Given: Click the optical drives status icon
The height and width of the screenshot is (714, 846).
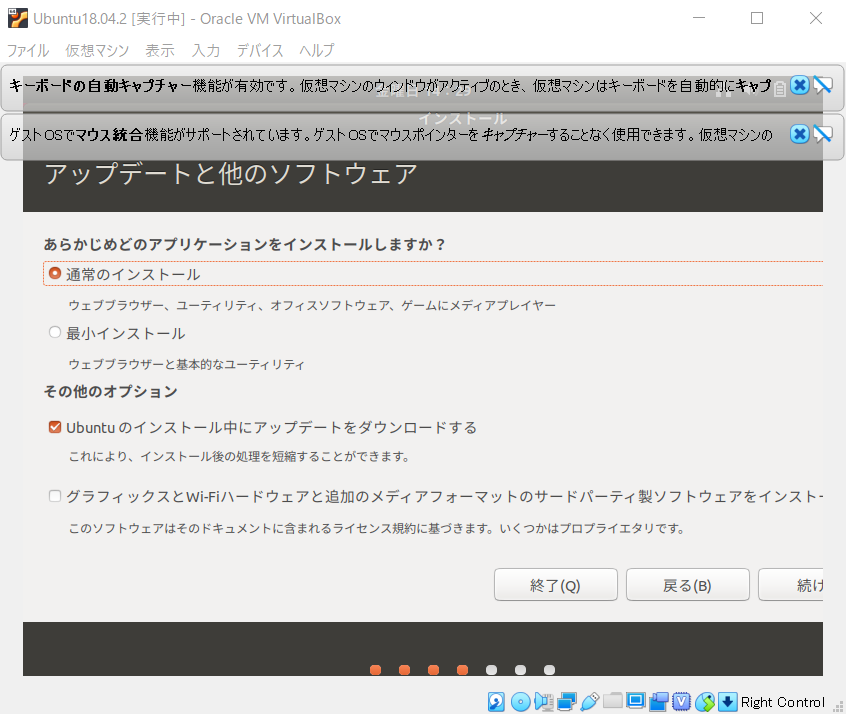Looking at the screenshot, I should point(521,701).
